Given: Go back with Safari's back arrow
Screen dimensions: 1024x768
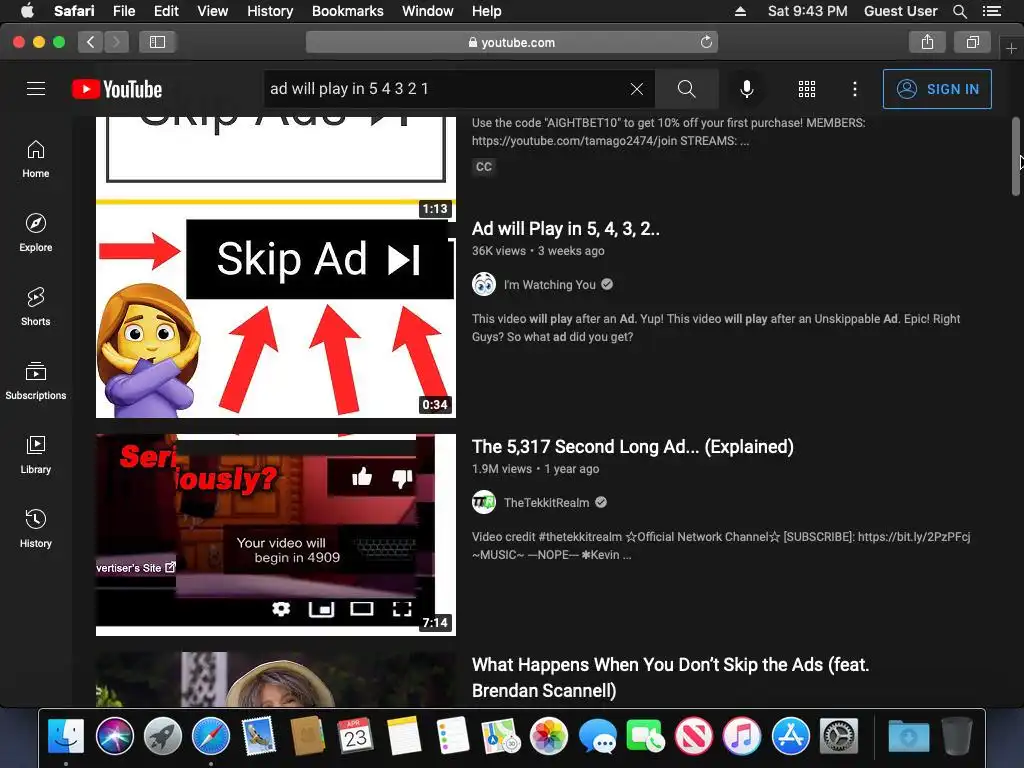Looking at the screenshot, I should pos(91,42).
